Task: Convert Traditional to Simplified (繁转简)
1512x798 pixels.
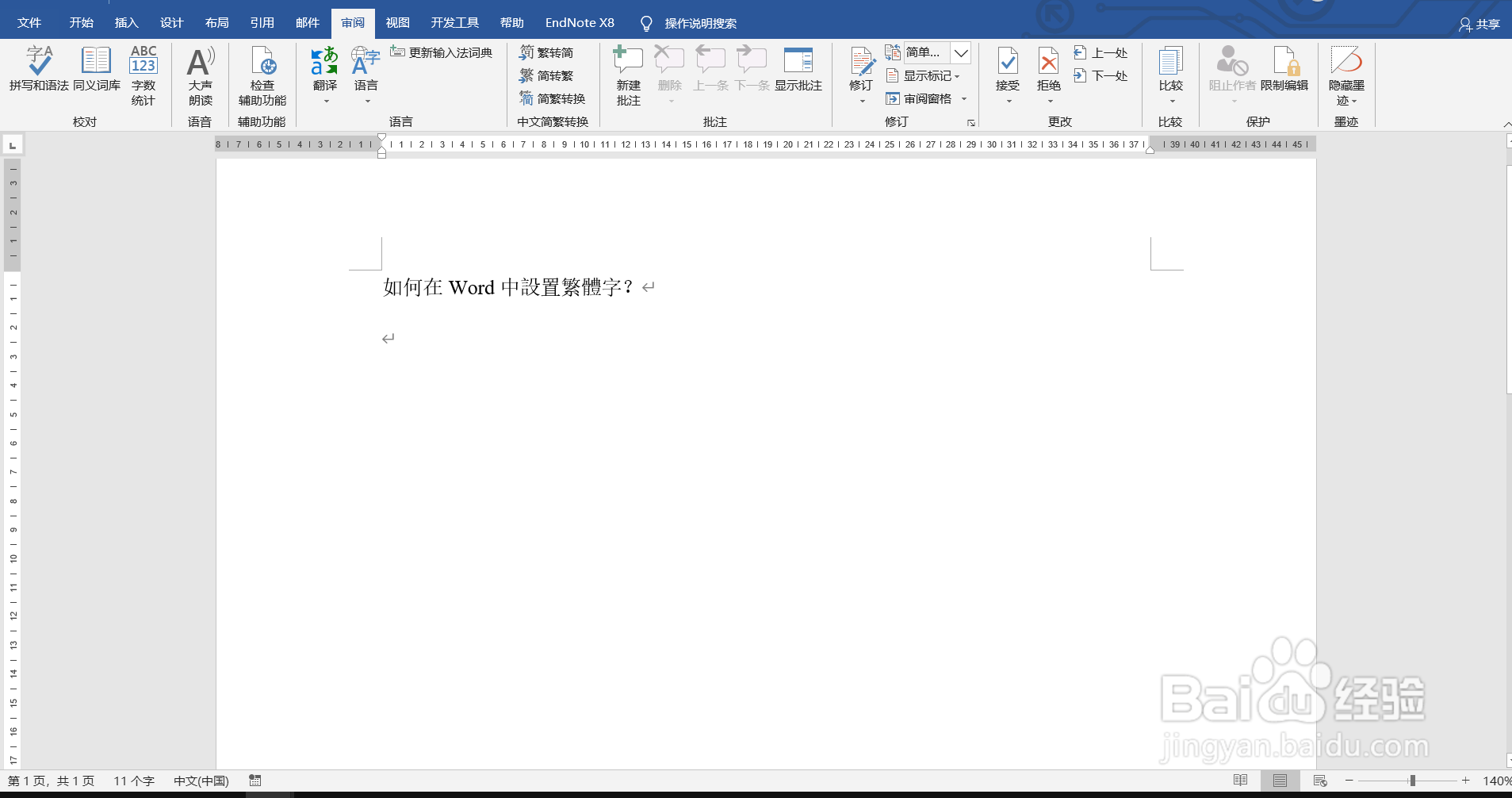Action: [546, 52]
